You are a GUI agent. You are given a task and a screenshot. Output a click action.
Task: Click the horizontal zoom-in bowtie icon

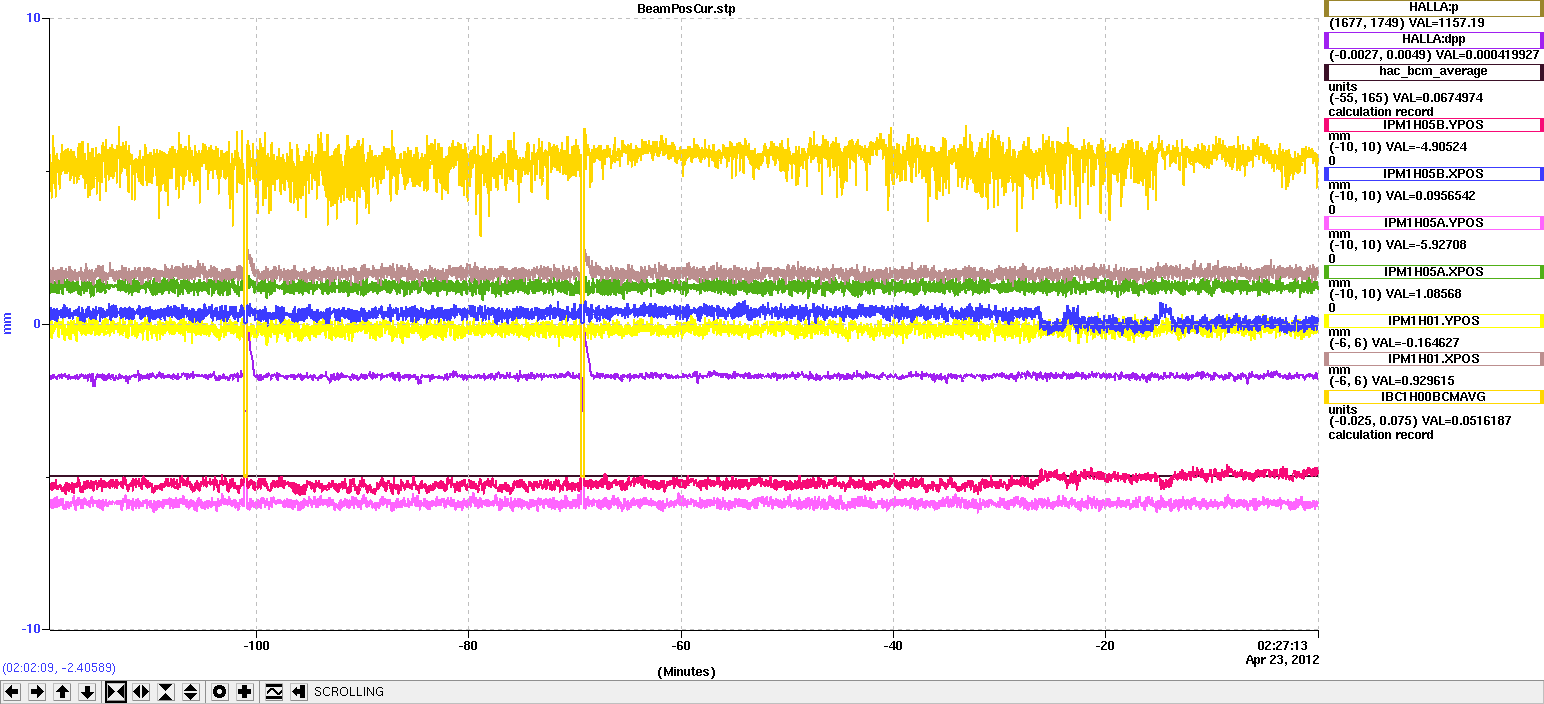(116, 692)
